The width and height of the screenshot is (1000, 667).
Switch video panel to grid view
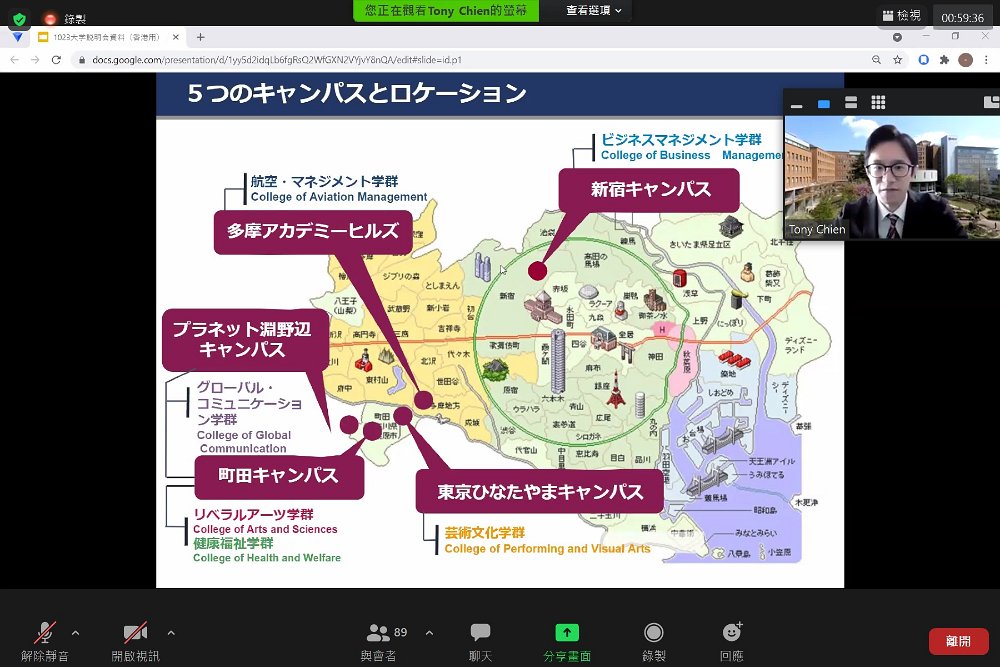click(x=878, y=102)
